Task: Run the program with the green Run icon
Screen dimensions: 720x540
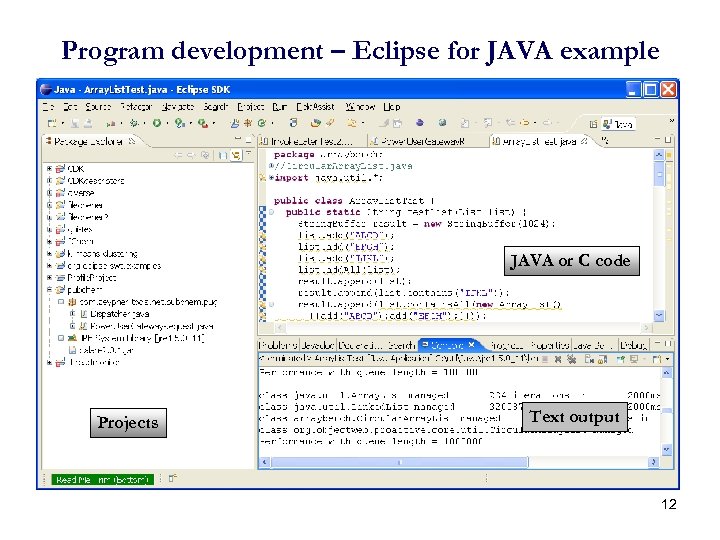Action: (157, 123)
